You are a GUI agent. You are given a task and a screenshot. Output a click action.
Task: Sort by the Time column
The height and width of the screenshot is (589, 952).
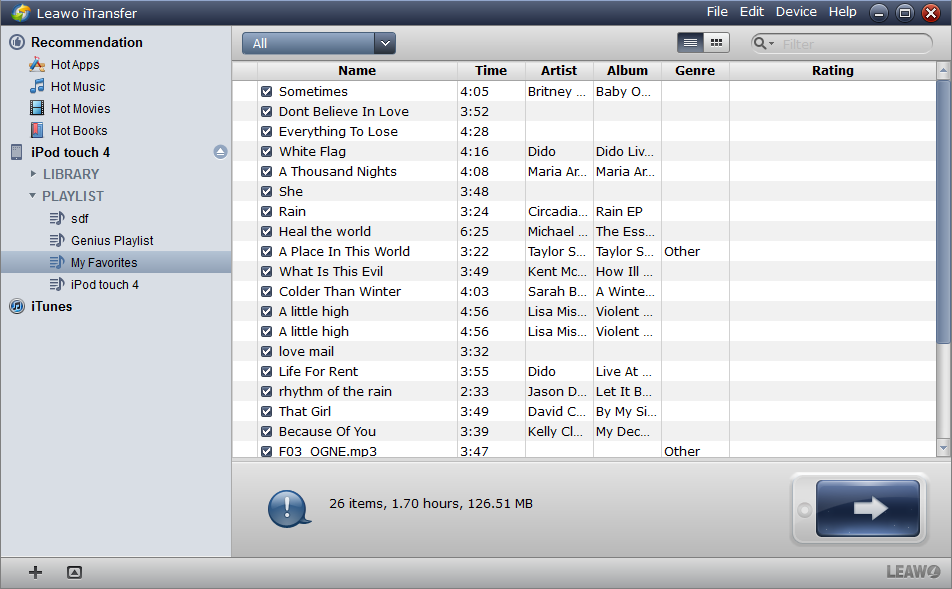491,70
